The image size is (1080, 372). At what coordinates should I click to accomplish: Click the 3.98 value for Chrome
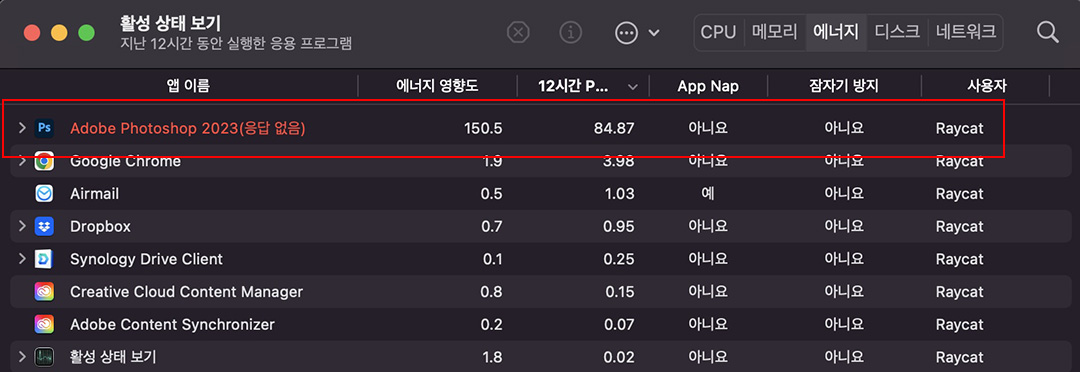618,161
